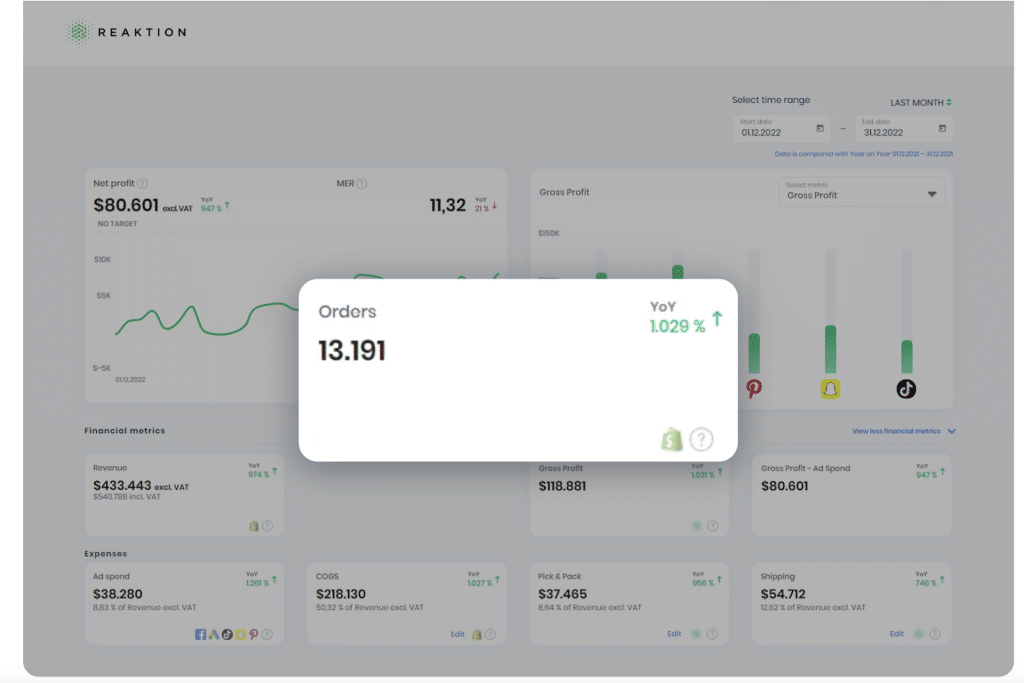Open the Start date calendar picker icon
The width and height of the screenshot is (1024, 683).
[820, 129]
